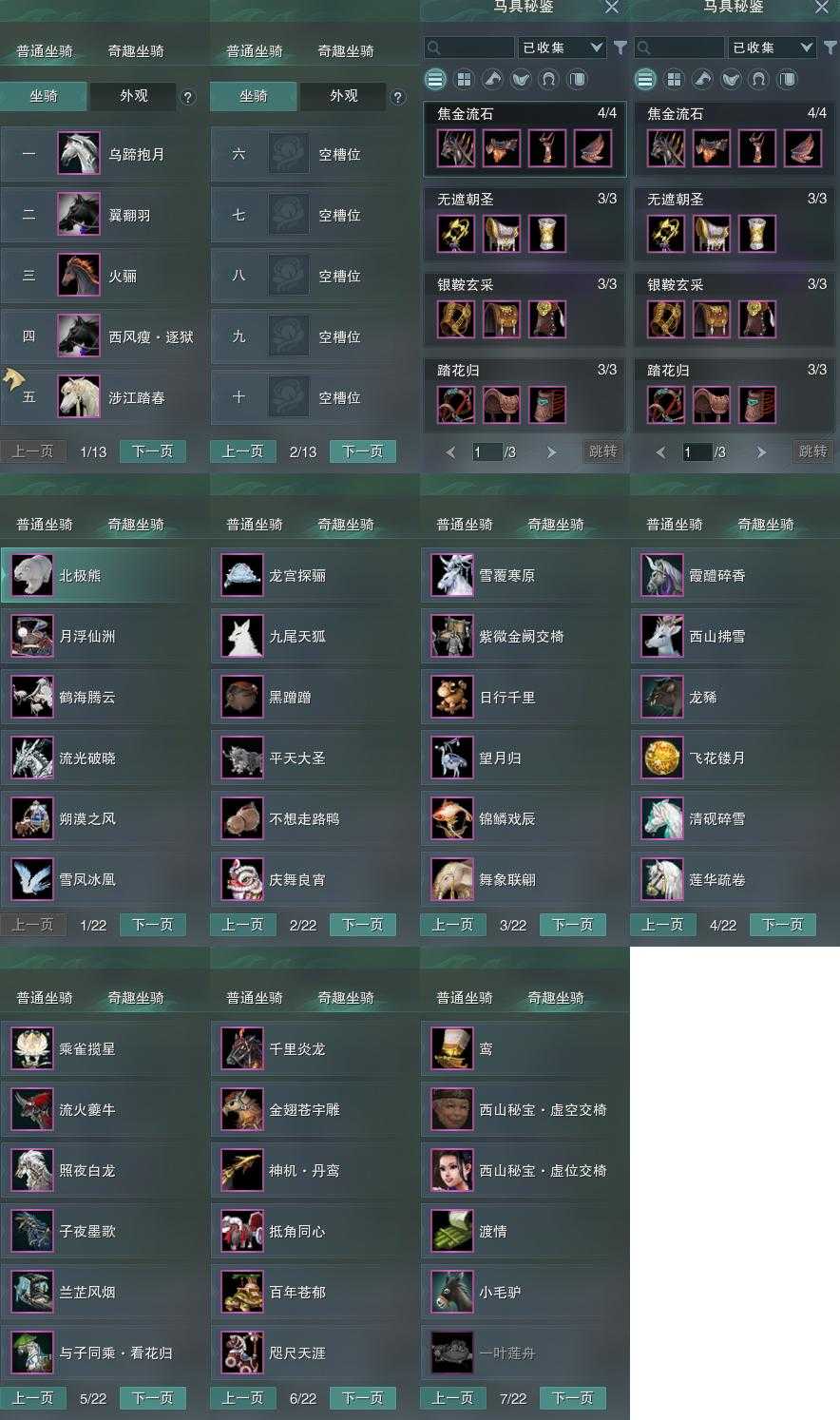840x1420 pixels.
Task: Select the 西风瘦·逐狱 black horse icon
Action: pyautogui.click(x=79, y=336)
